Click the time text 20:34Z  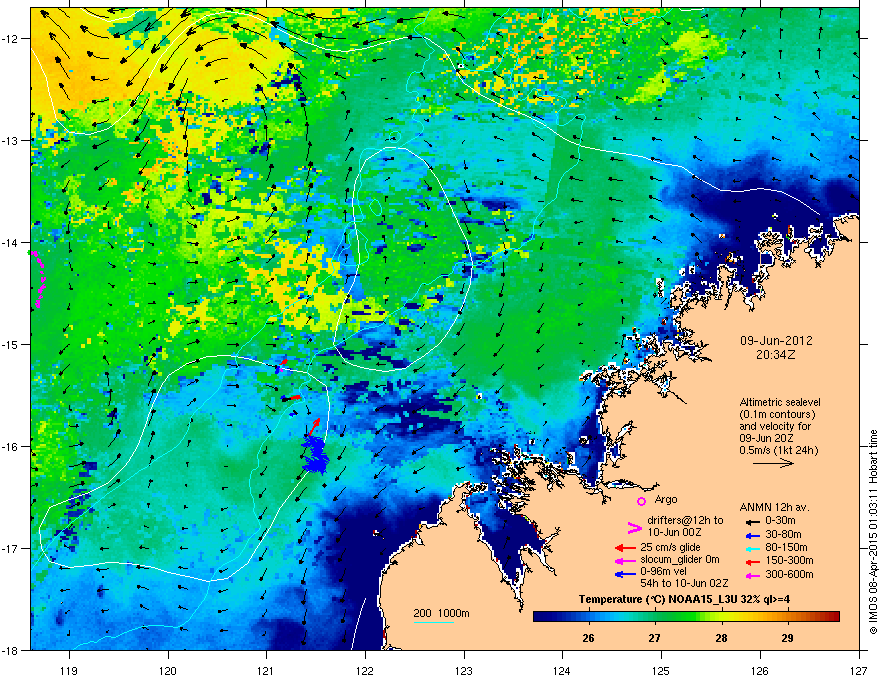776,355
